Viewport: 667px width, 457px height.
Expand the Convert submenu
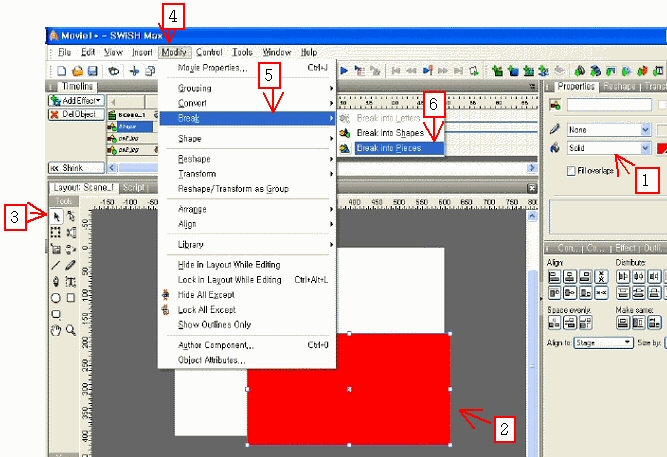(x=248, y=103)
